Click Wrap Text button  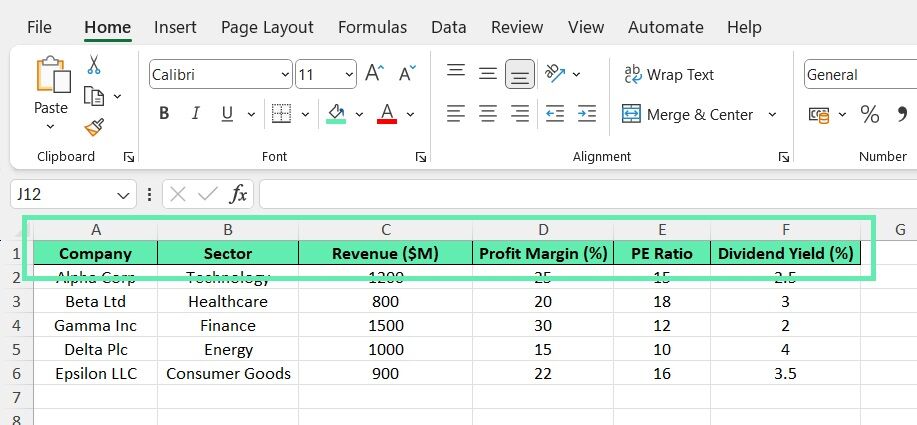668,74
